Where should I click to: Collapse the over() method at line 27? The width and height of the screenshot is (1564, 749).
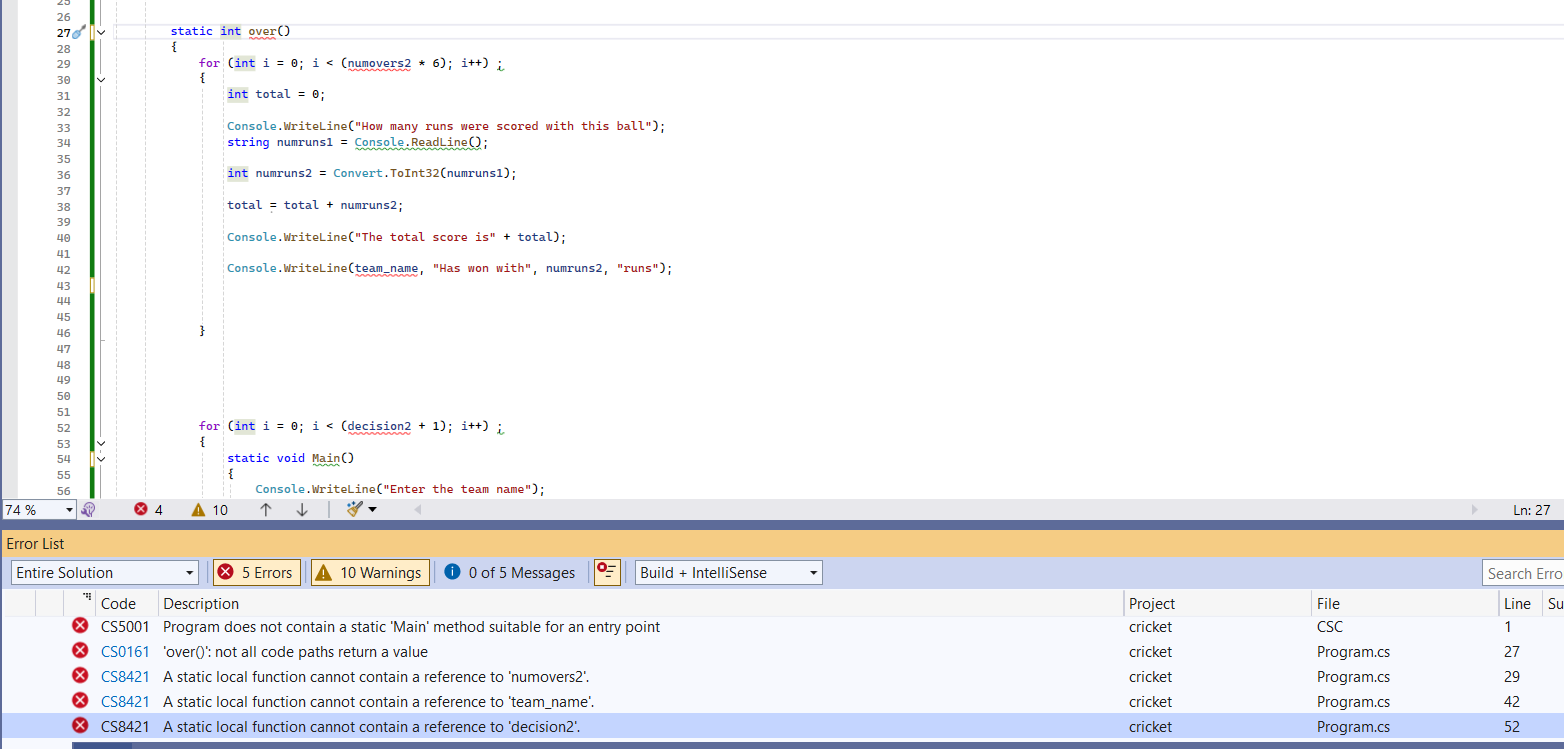click(101, 32)
